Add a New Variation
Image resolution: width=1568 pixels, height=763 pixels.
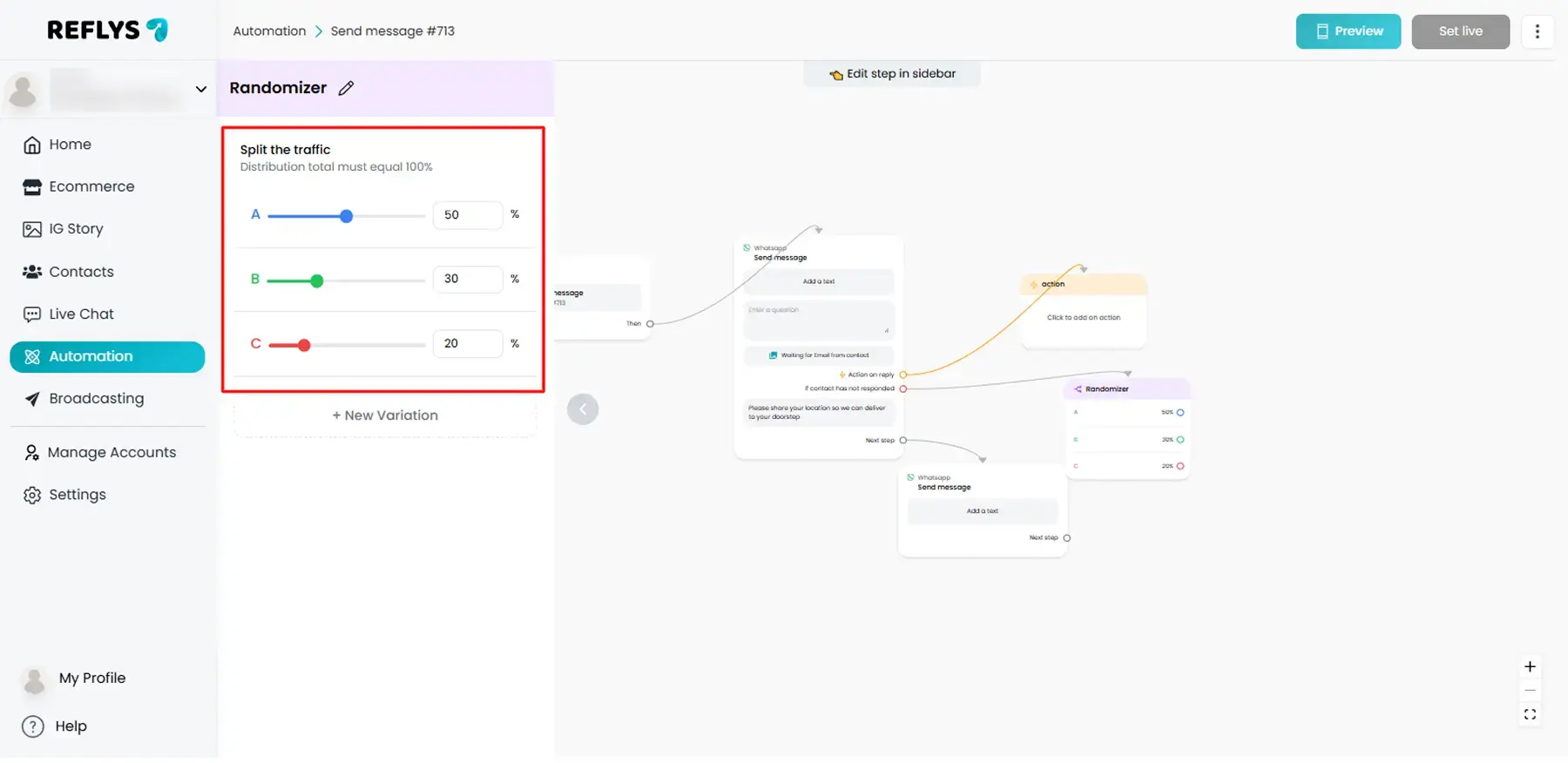click(x=385, y=416)
